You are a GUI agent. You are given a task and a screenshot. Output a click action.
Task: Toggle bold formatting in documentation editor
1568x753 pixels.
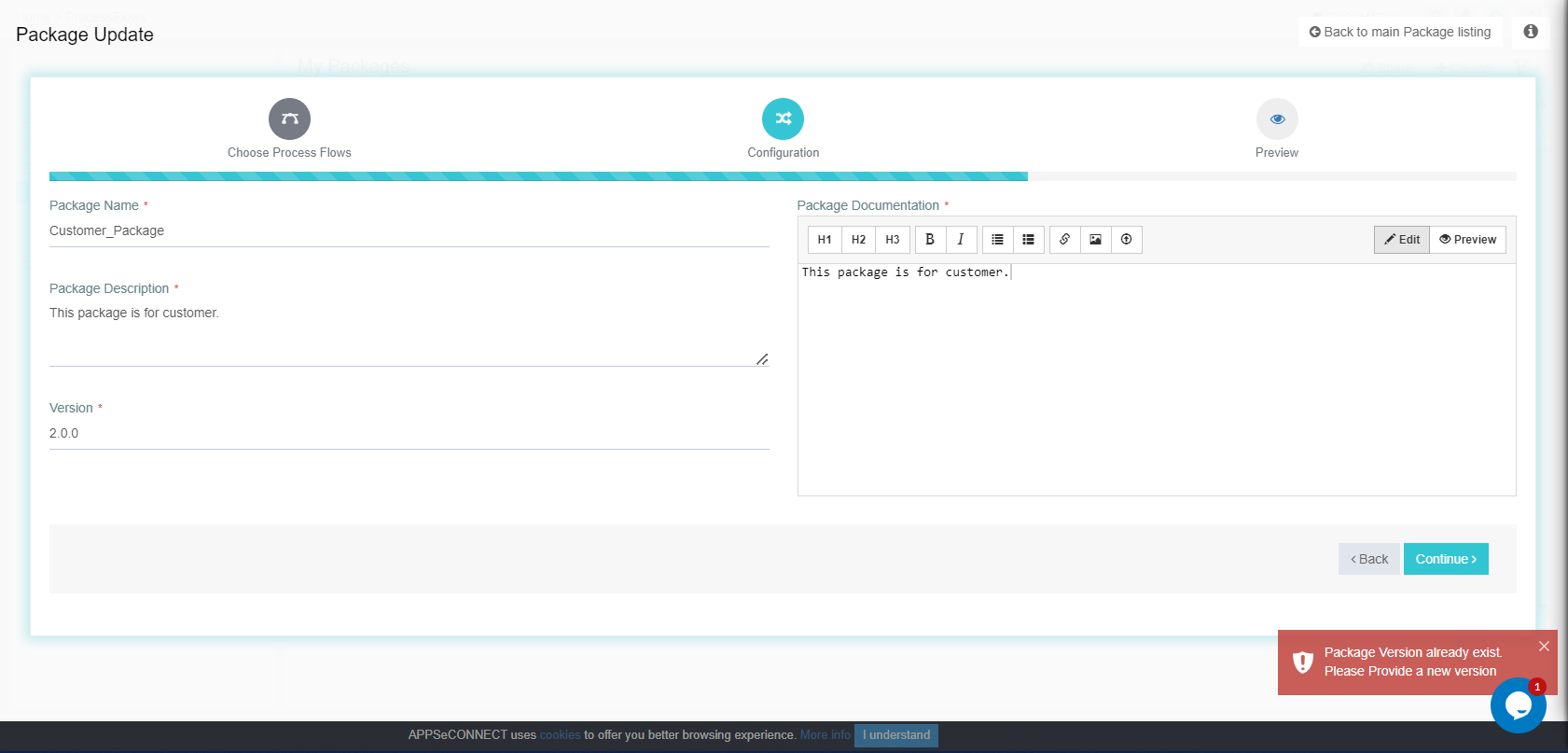tap(930, 240)
